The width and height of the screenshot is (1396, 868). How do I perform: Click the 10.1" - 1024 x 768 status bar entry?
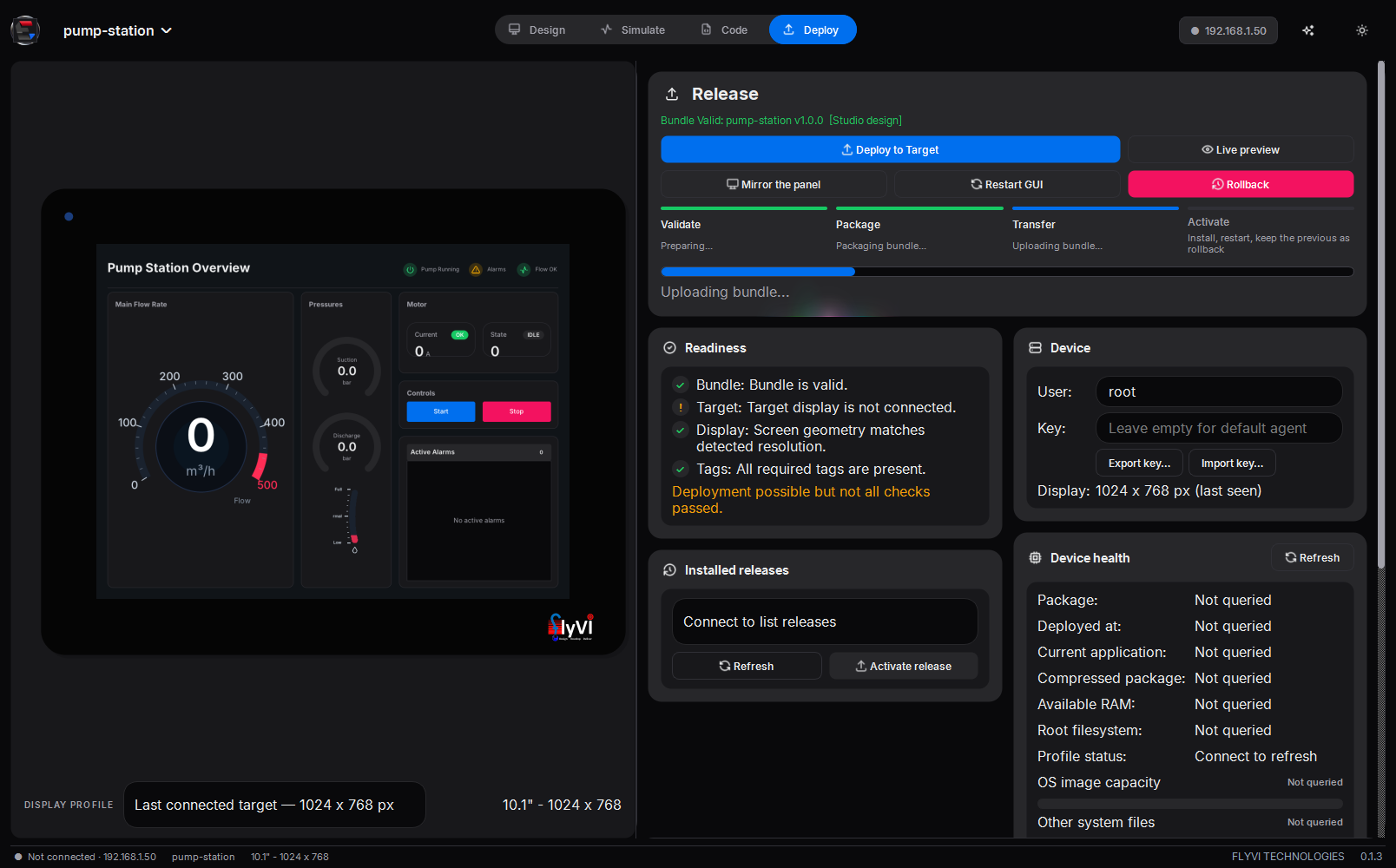[x=290, y=857]
